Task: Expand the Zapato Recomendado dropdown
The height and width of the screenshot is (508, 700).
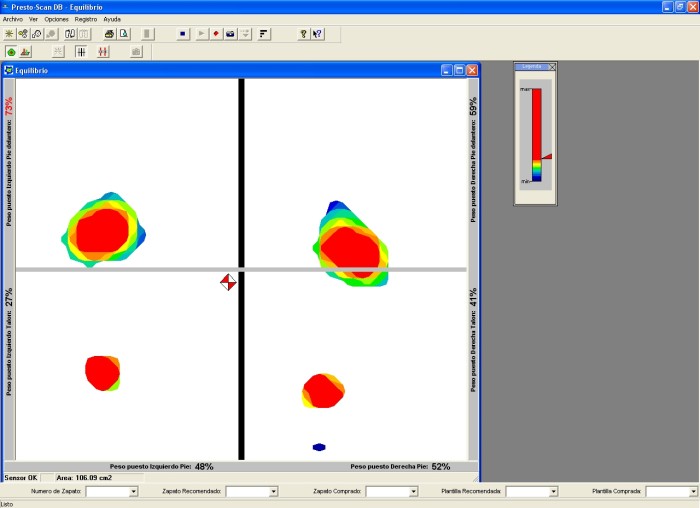Action: (273, 492)
